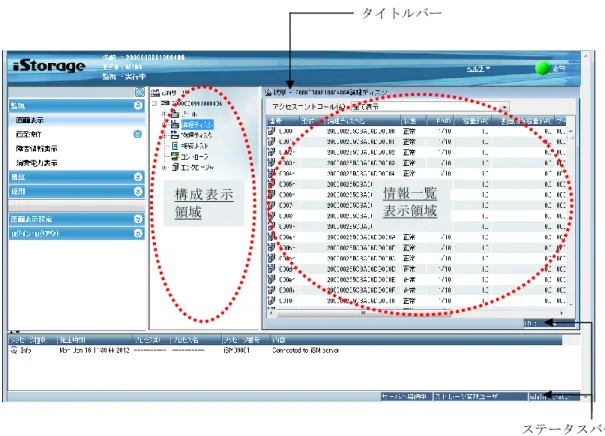Open the アクセスコントロール dropdown
Image resolution: width=605 pixels, height=436 pixels.
pos(504,106)
